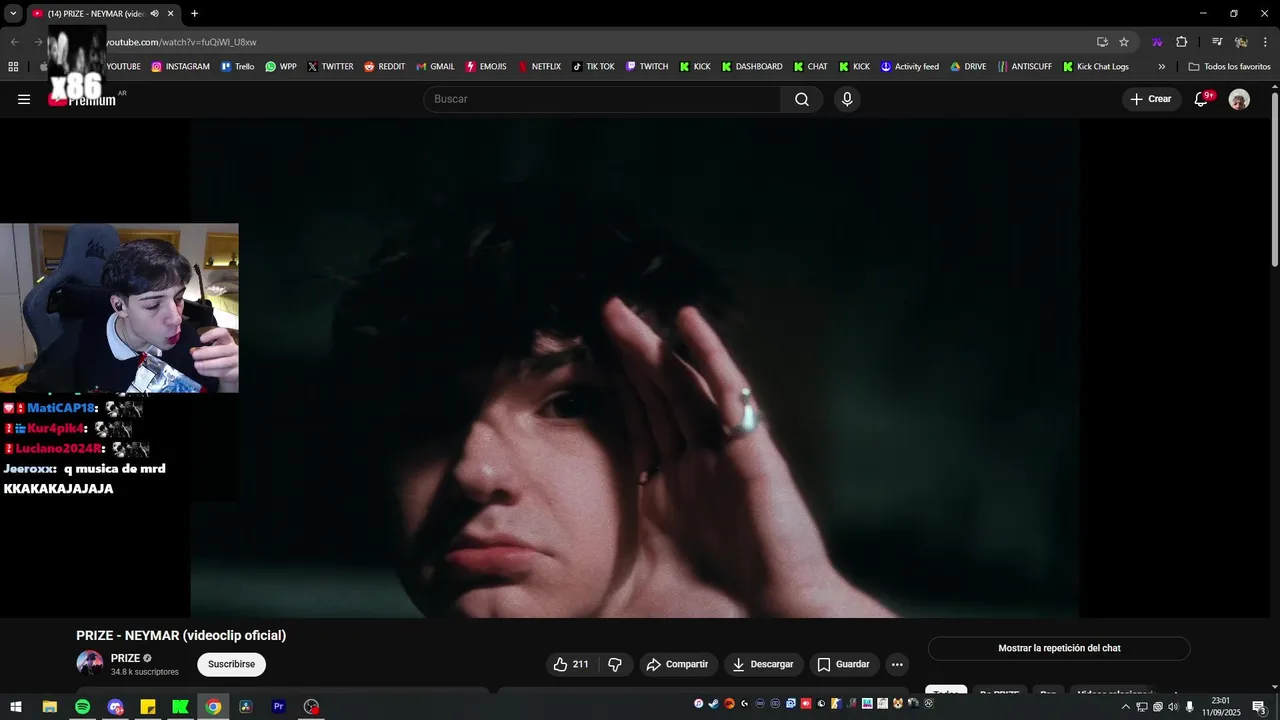1280x720 pixels.
Task: Open the YouTube hamburger guide menu
Action: [24, 99]
